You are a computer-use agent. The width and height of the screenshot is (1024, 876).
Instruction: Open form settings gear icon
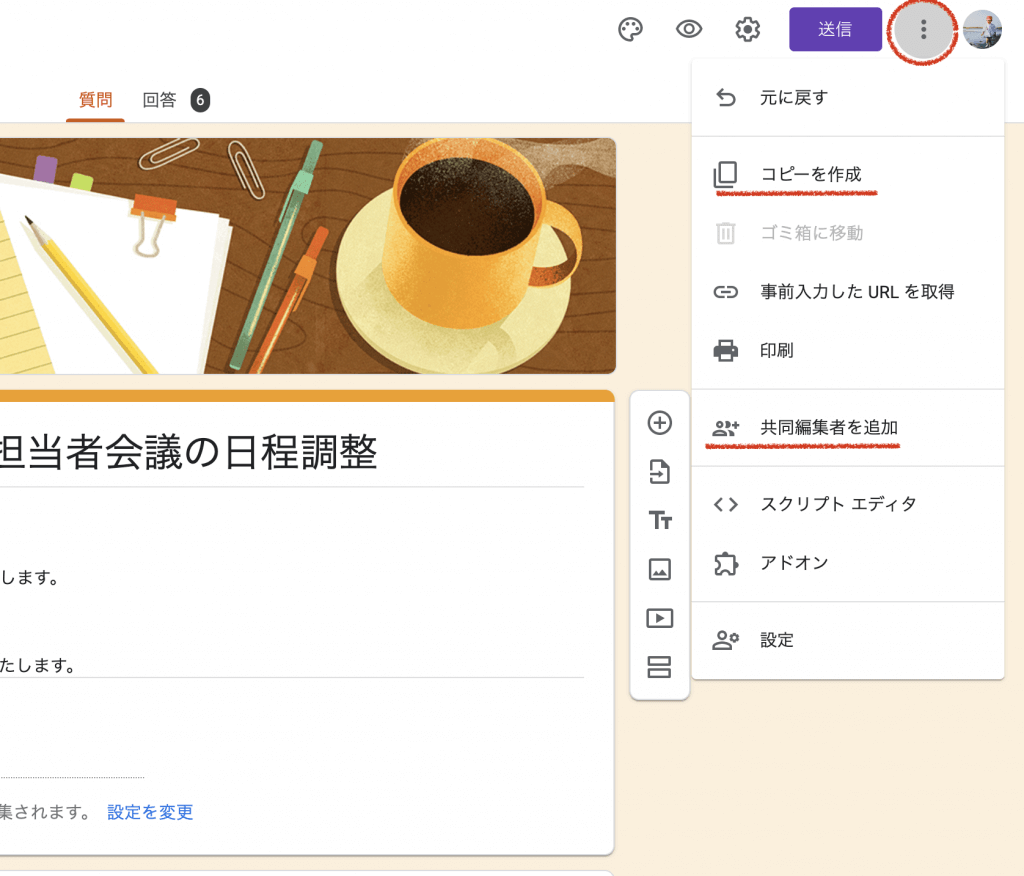click(747, 30)
